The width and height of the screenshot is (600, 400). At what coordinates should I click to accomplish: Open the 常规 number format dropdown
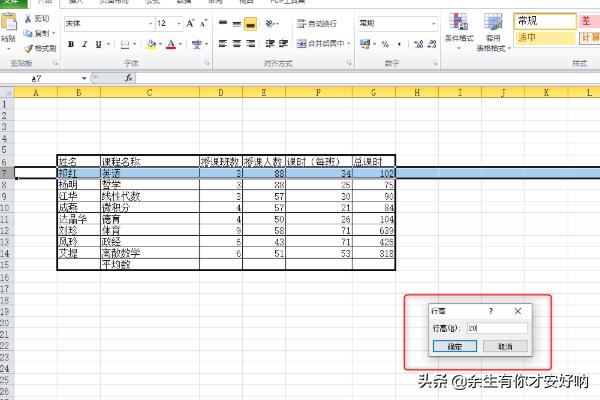(434, 24)
